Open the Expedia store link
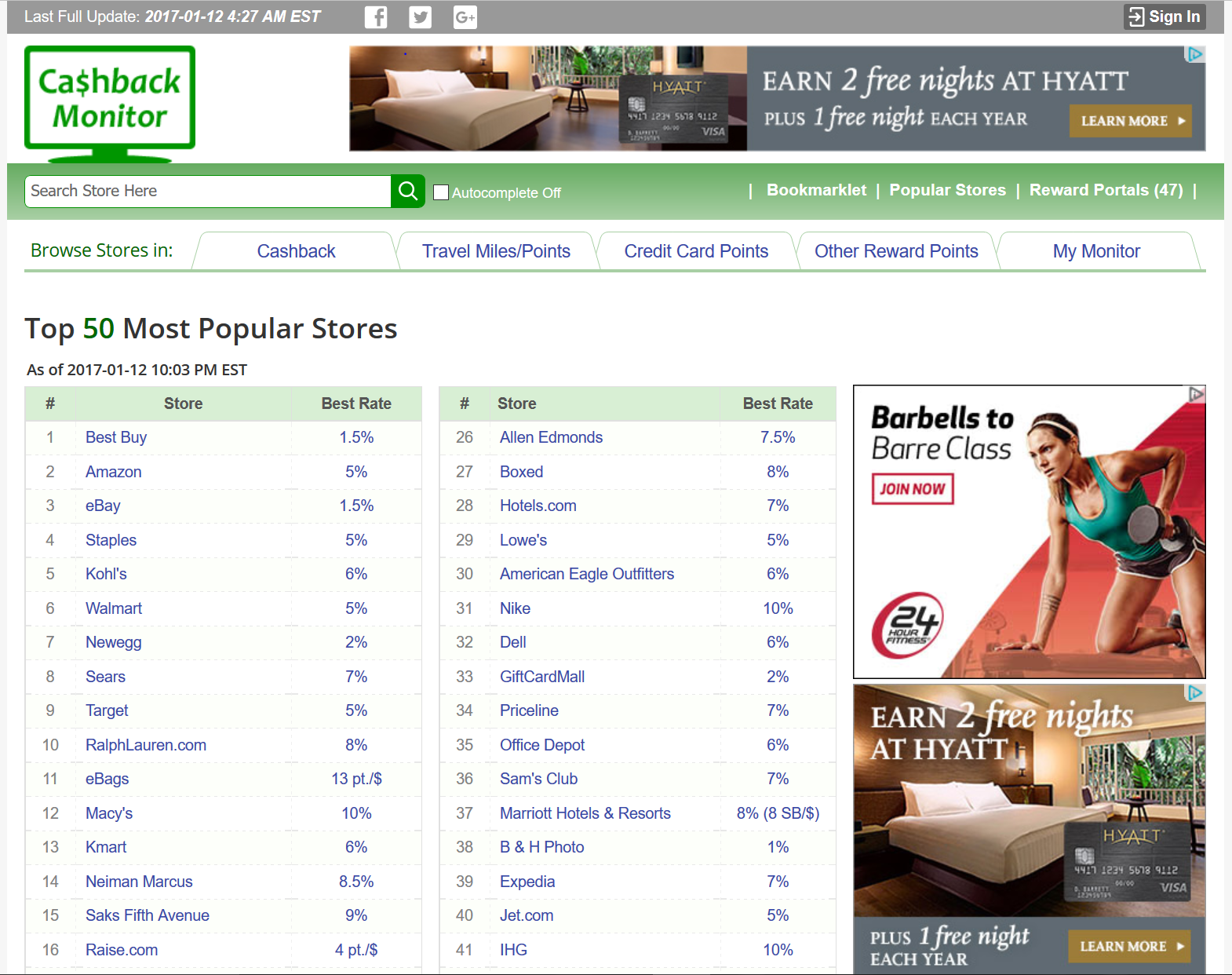Screen dimensions: 1232x975 (527, 882)
